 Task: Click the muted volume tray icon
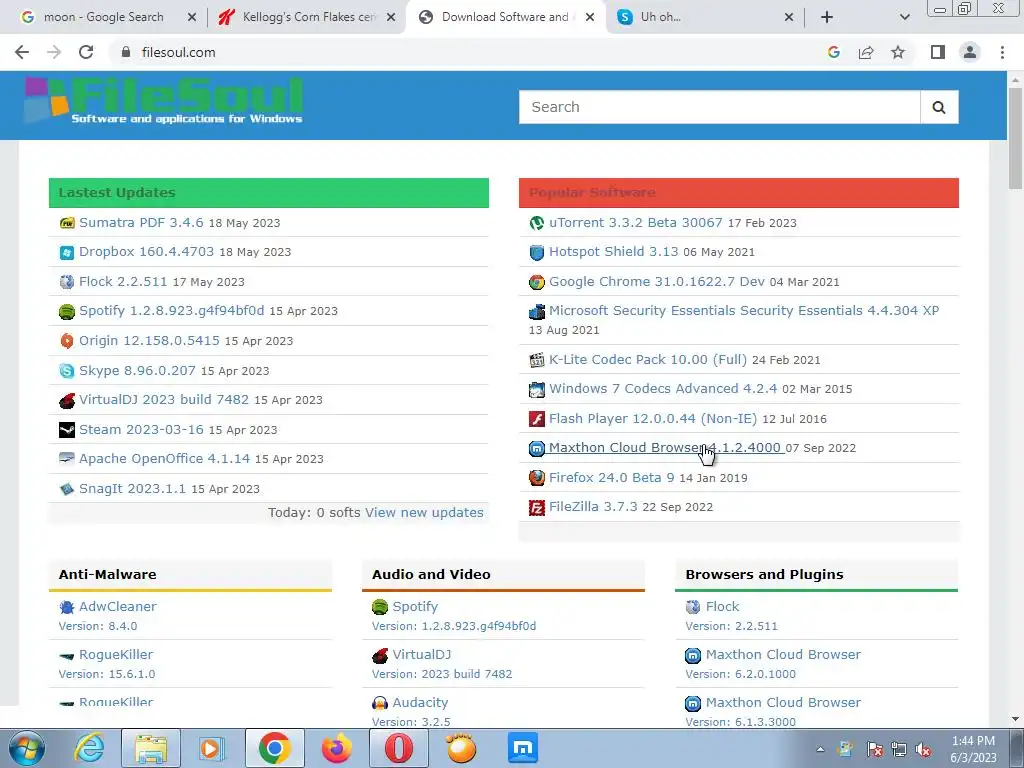(923, 750)
